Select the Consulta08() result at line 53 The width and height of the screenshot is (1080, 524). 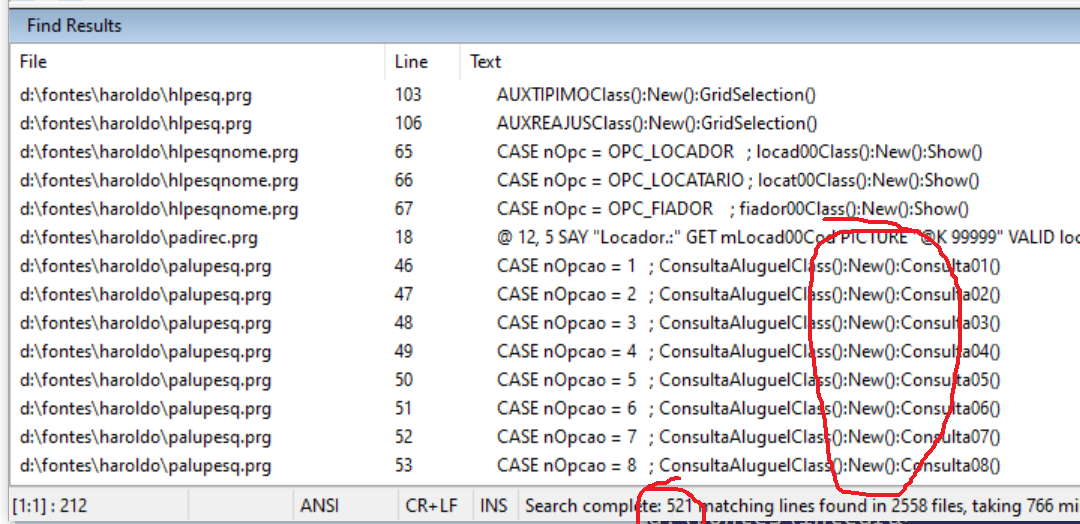coord(747,465)
